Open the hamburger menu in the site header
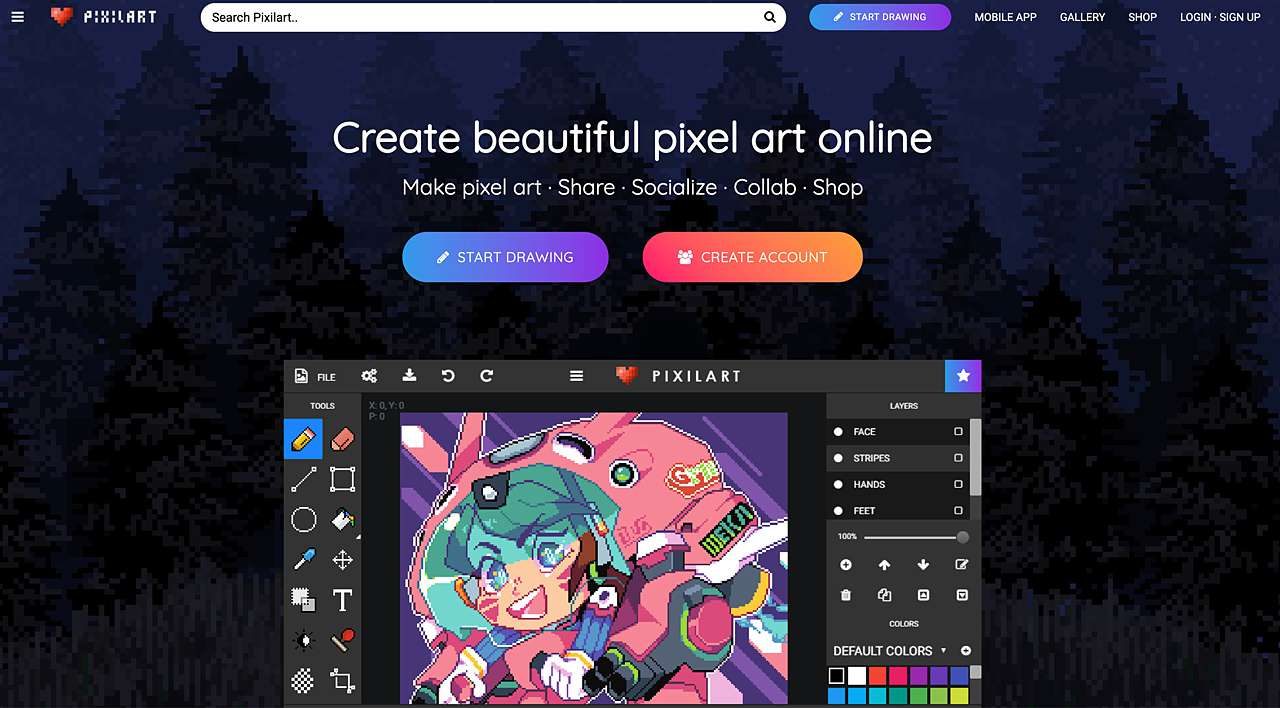 coord(17,17)
